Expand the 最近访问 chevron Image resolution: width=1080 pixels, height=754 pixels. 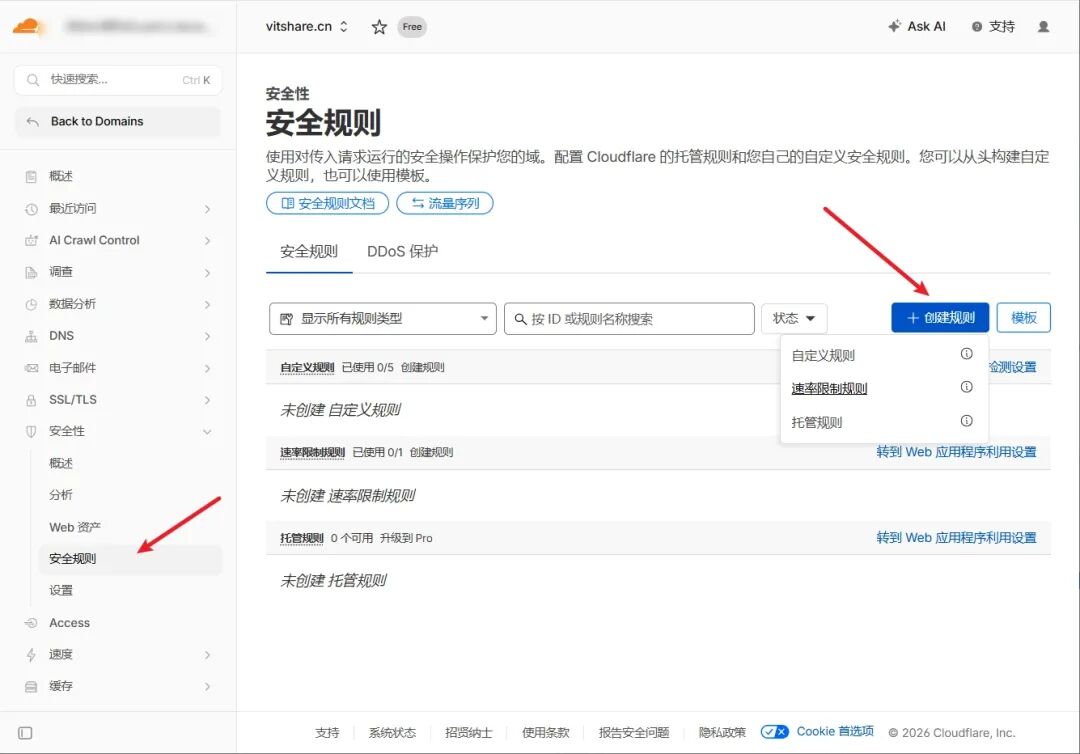[x=207, y=209]
